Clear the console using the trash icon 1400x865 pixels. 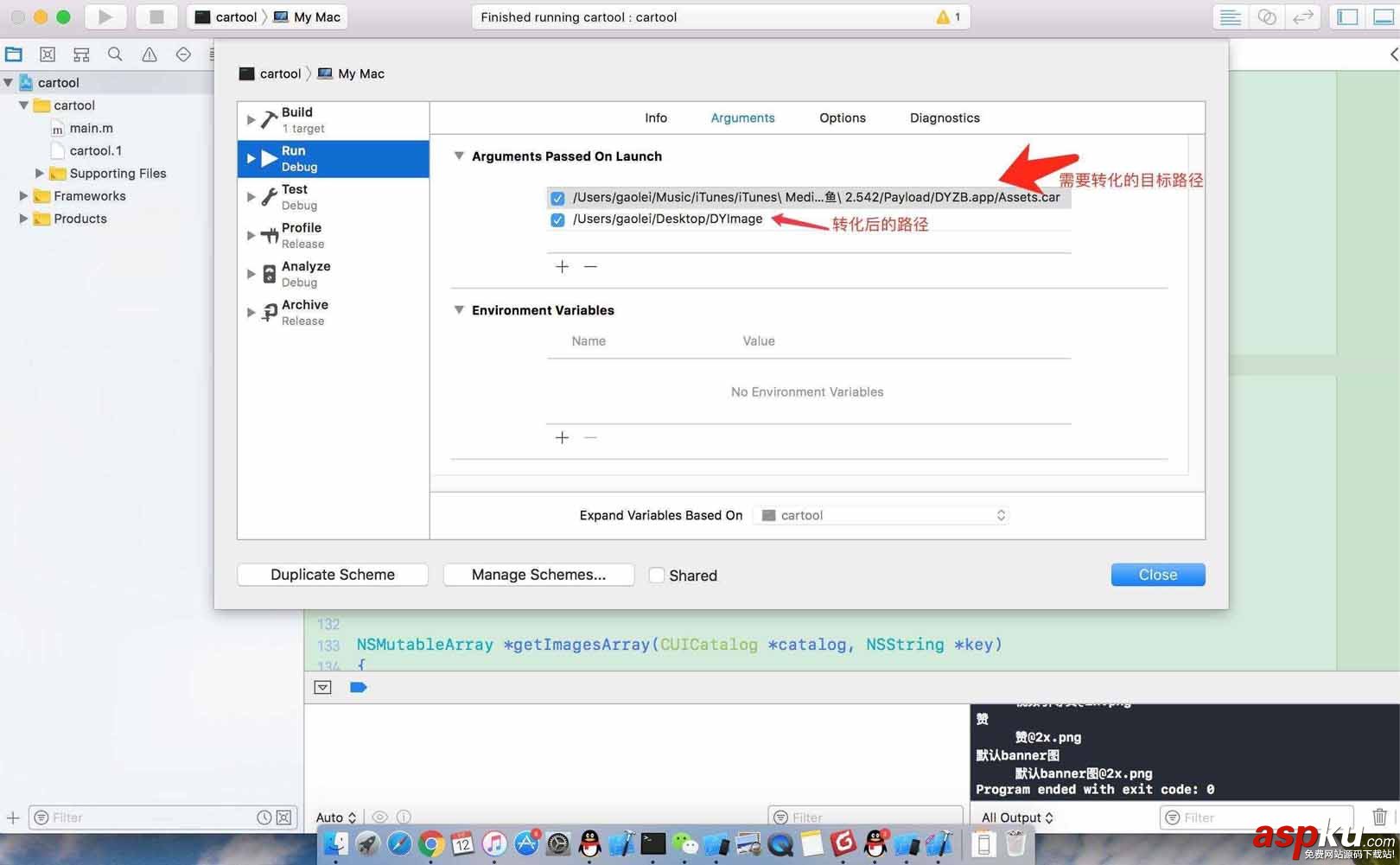pyautogui.click(x=1379, y=816)
